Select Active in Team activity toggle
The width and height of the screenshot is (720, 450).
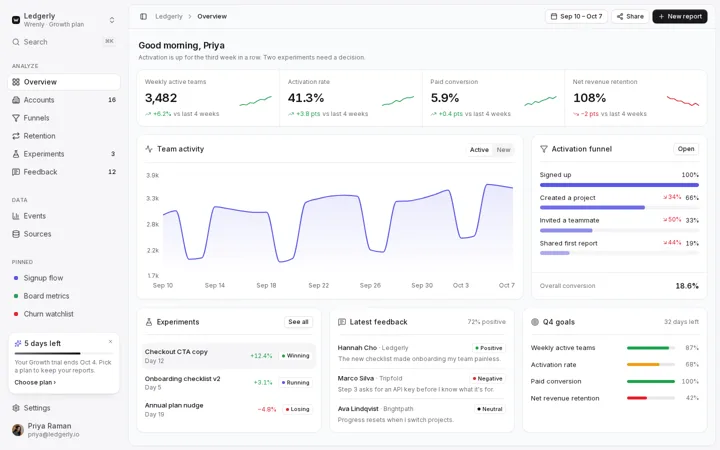coord(479,150)
